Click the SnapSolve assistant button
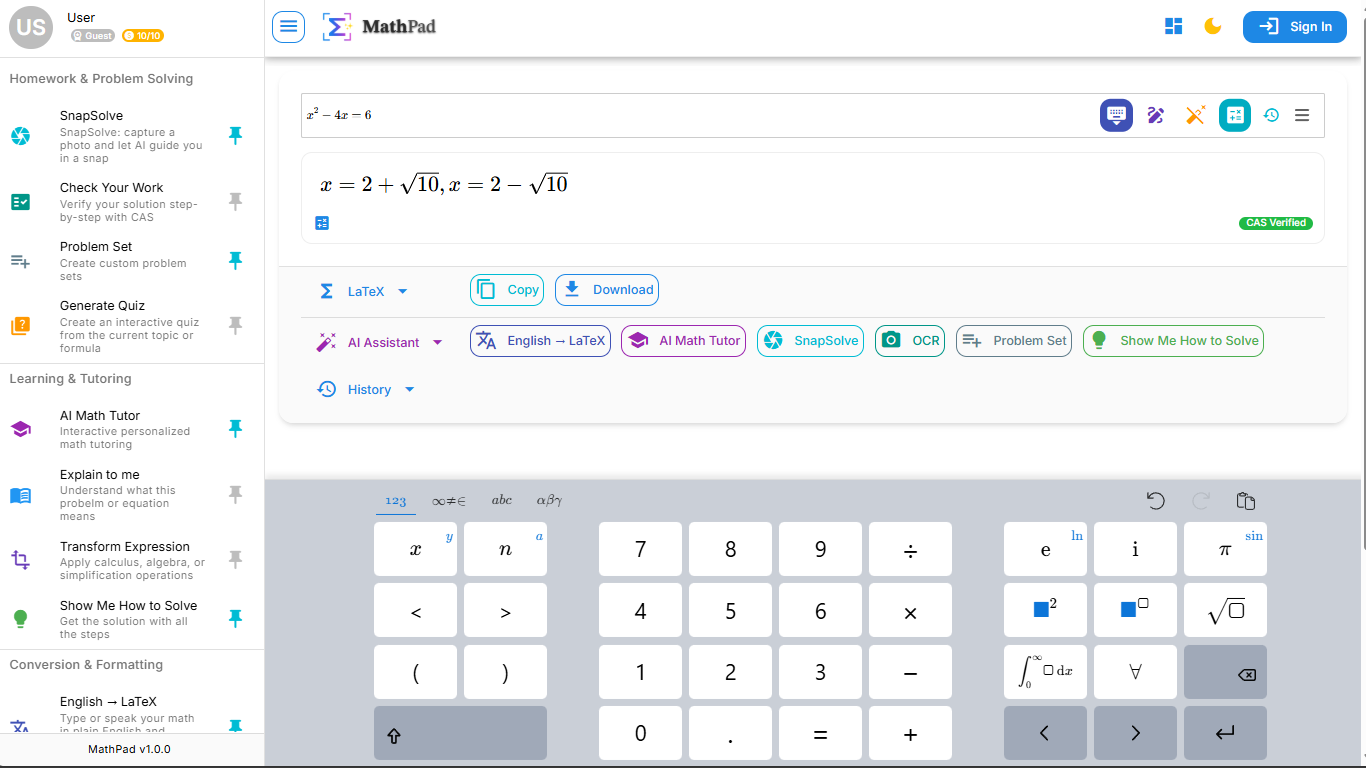 pyautogui.click(x=810, y=341)
